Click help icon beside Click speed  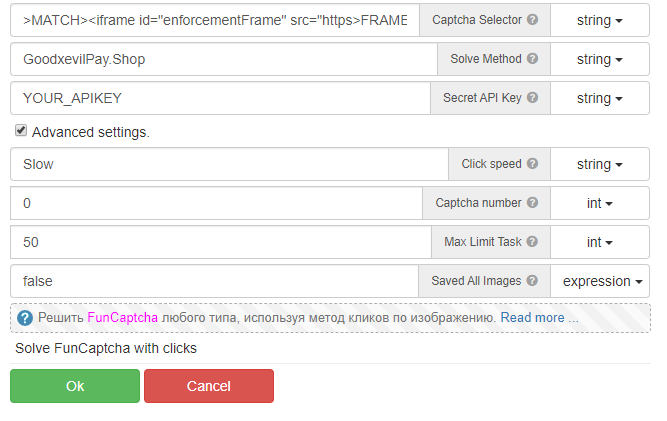(532, 164)
